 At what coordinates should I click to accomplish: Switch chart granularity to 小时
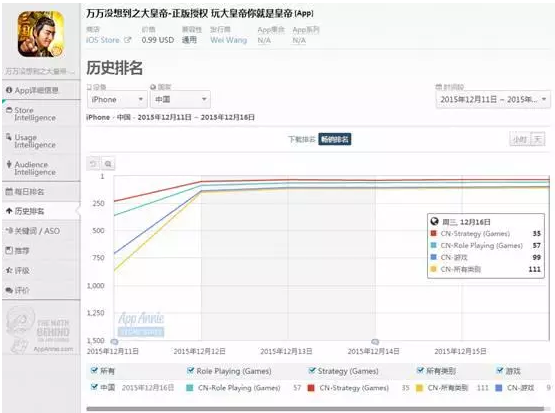pyautogui.click(x=520, y=139)
